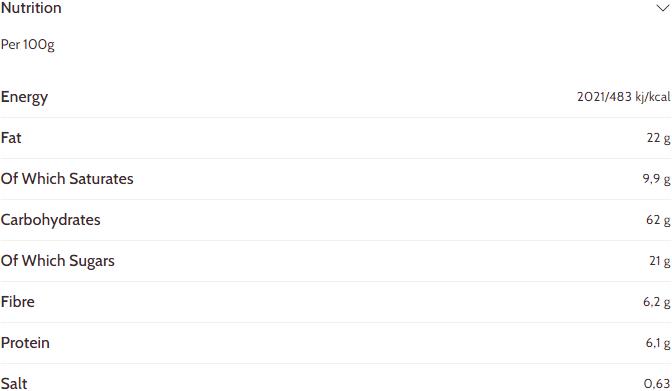Collapse the Nutrition section using the chevron
The image size is (672, 391).
coord(663,8)
